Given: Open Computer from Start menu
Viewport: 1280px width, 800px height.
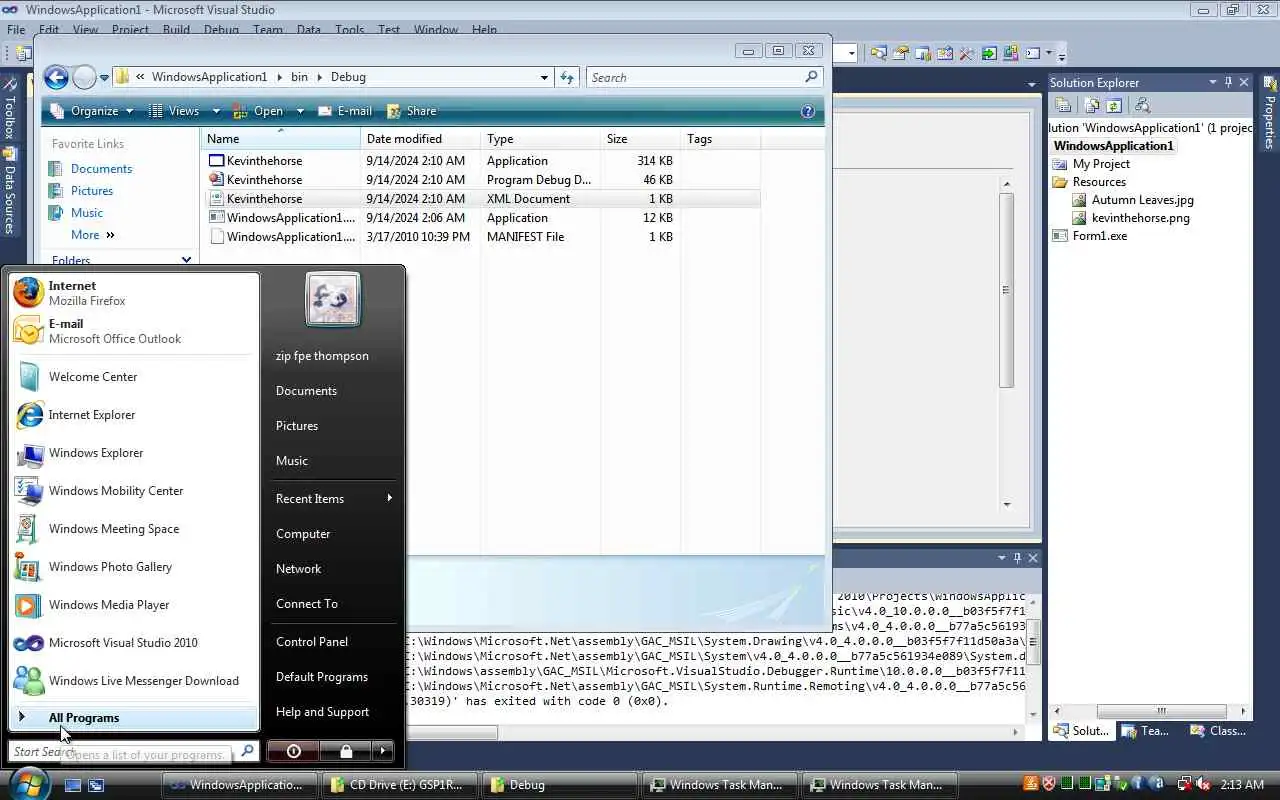Looking at the screenshot, I should (x=303, y=534).
